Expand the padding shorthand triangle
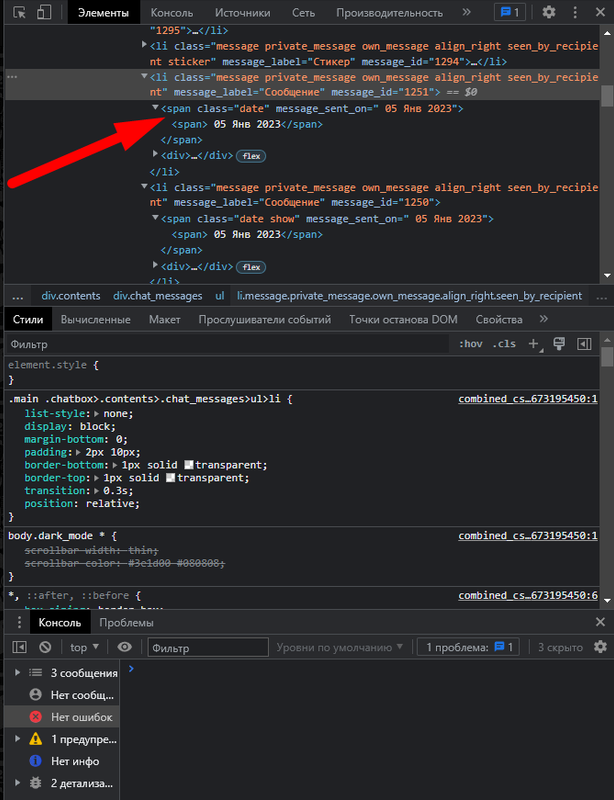The image size is (614, 800). coord(78,452)
